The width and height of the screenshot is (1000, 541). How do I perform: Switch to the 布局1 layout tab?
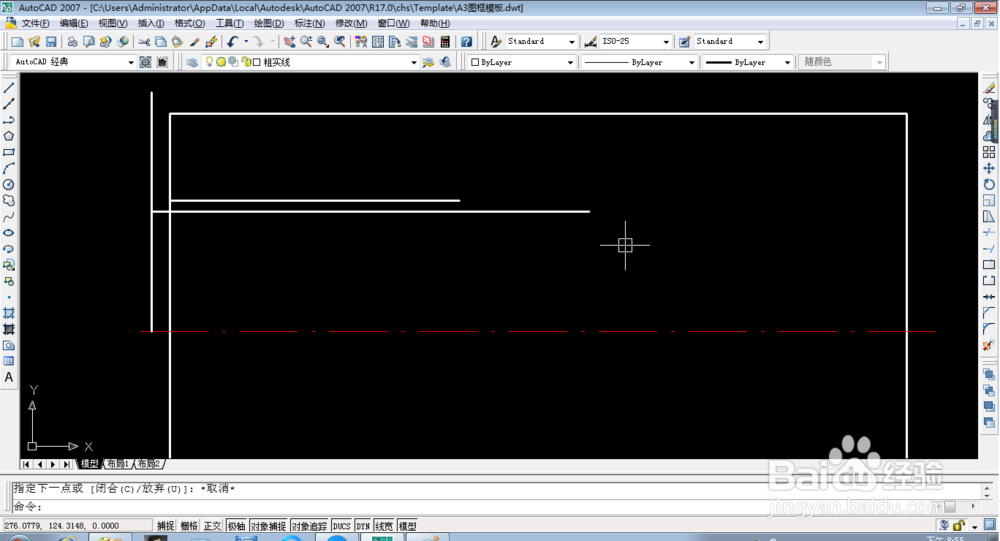(x=118, y=464)
